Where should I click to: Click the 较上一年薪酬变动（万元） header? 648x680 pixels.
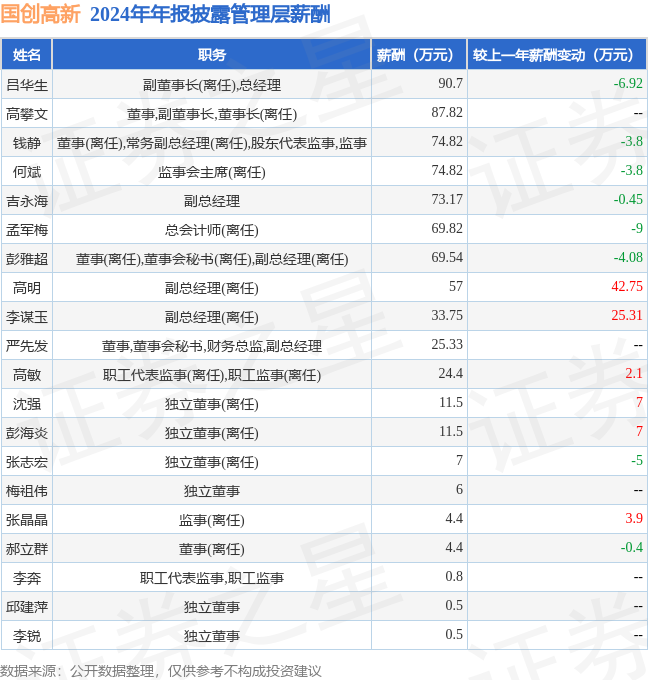(x=557, y=55)
